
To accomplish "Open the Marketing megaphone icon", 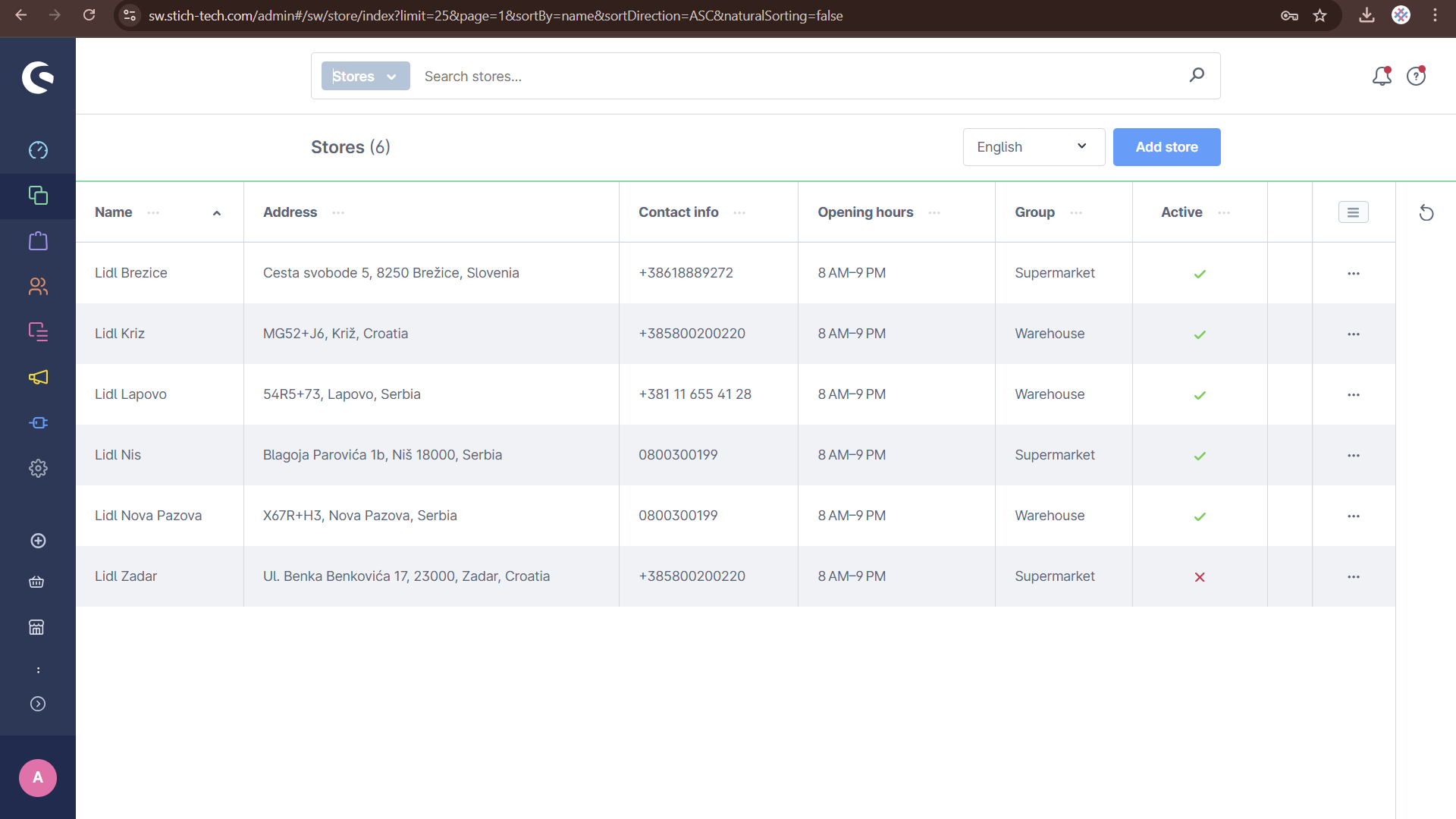I will click(x=38, y=378).
